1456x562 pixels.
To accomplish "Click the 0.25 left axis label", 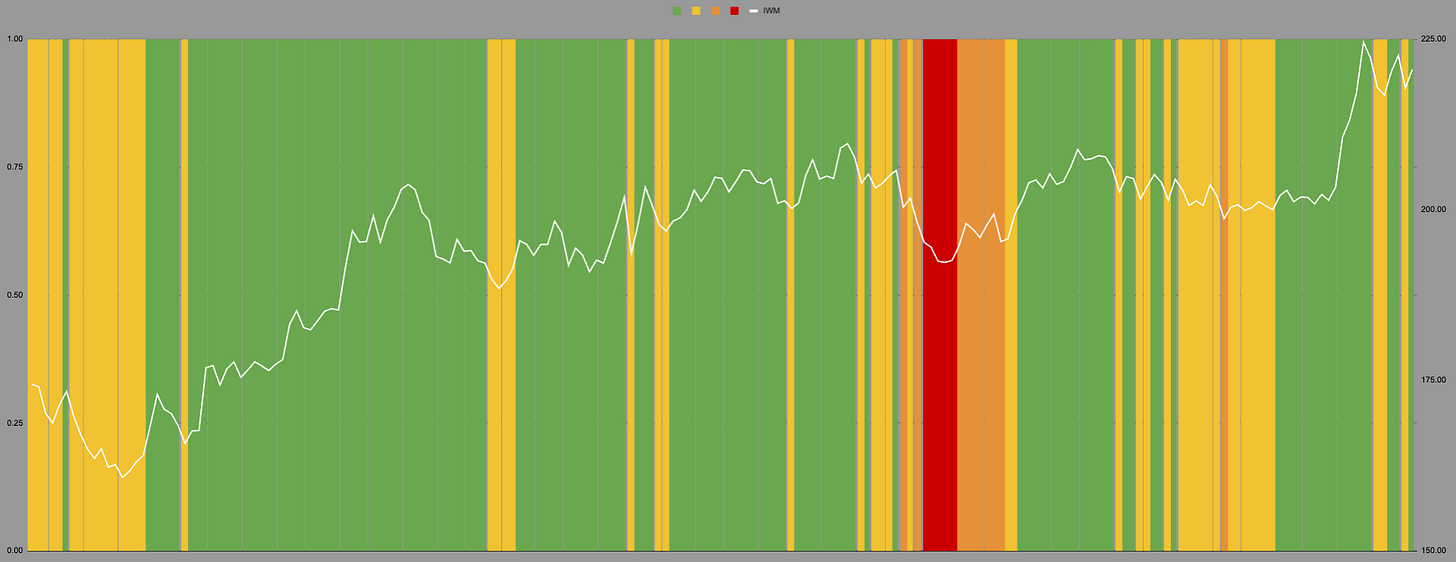I will 14,423.
